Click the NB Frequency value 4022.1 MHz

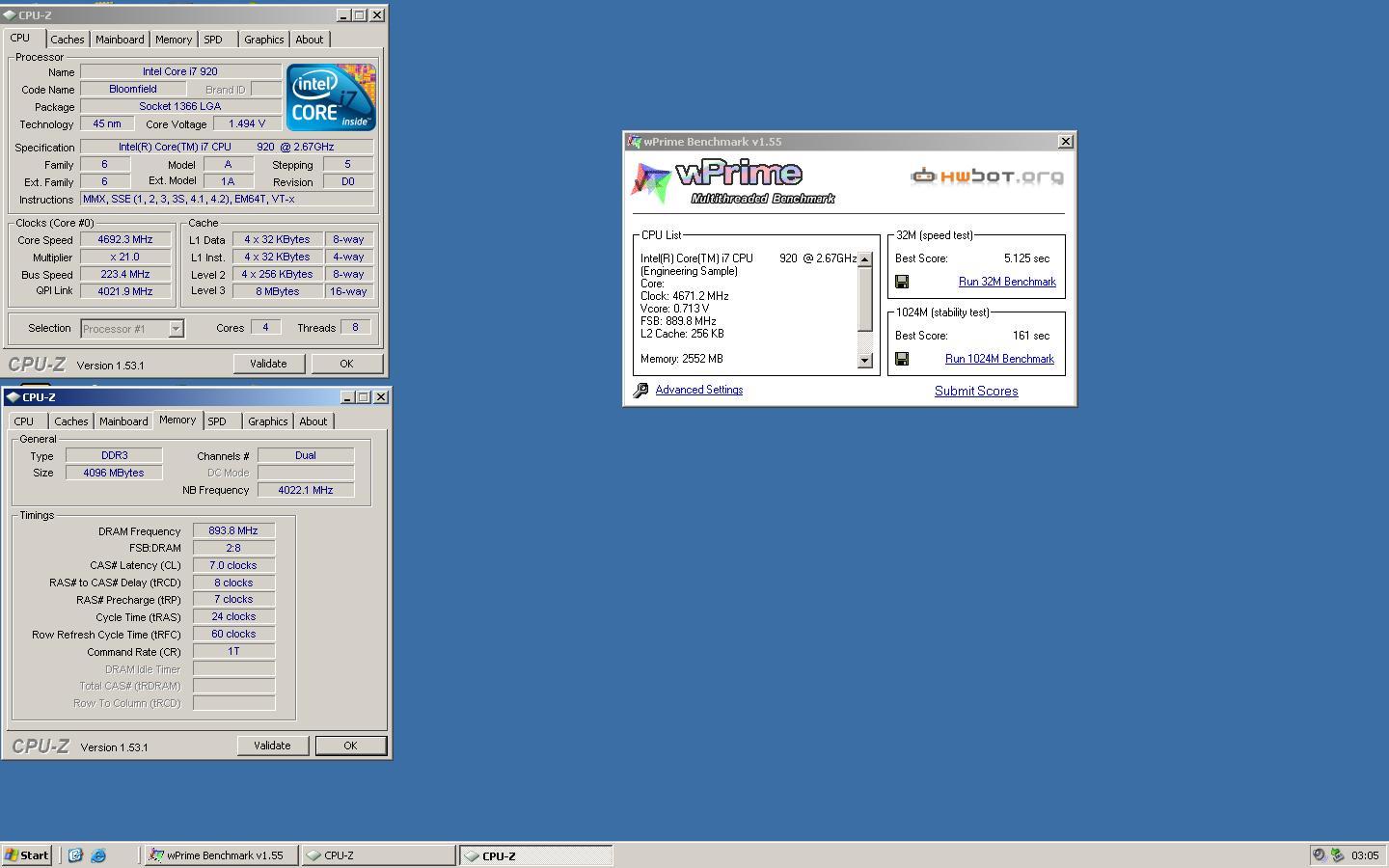pos(306,490)
